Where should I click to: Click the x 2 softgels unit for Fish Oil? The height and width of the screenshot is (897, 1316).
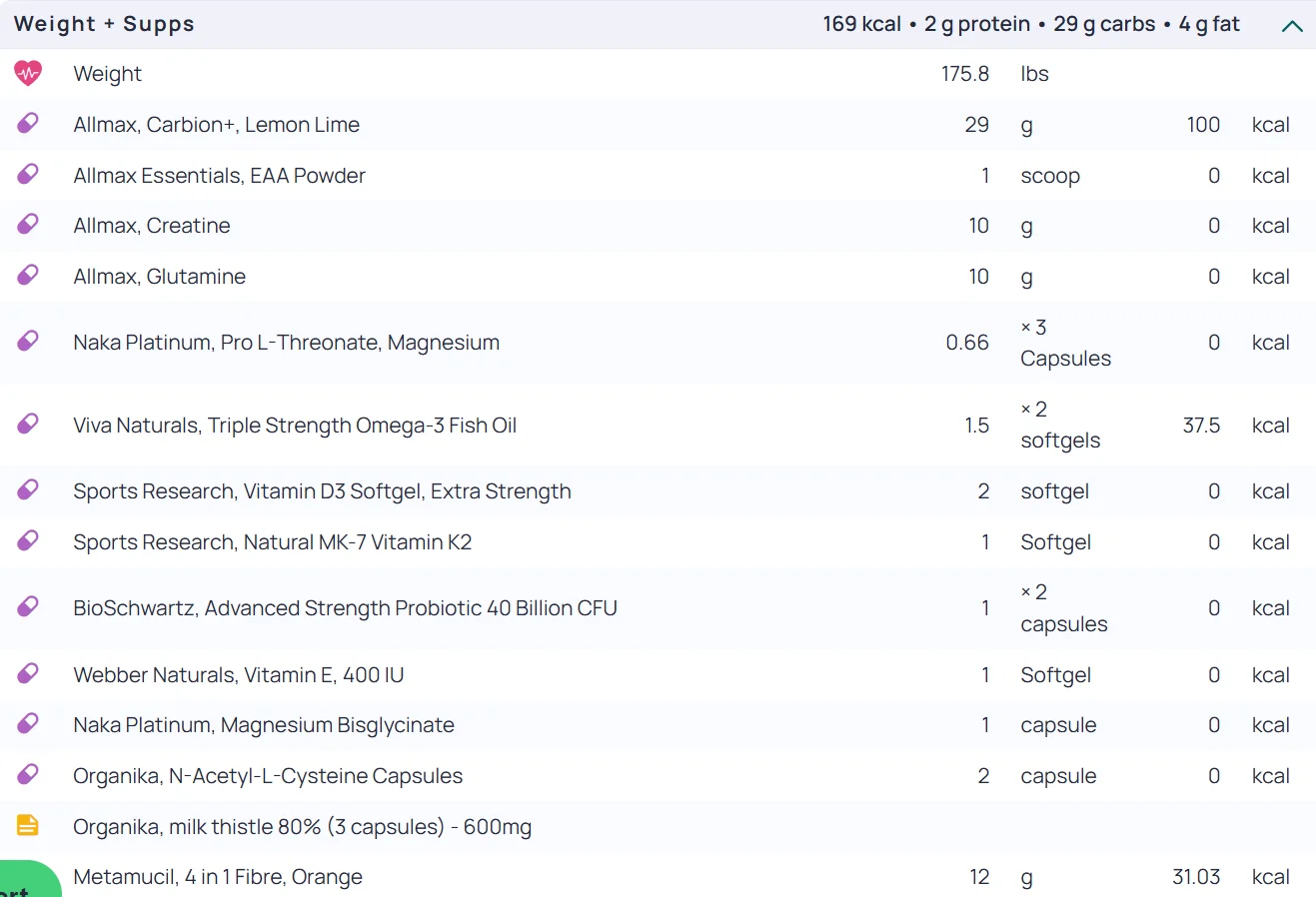pos(1060,425)
